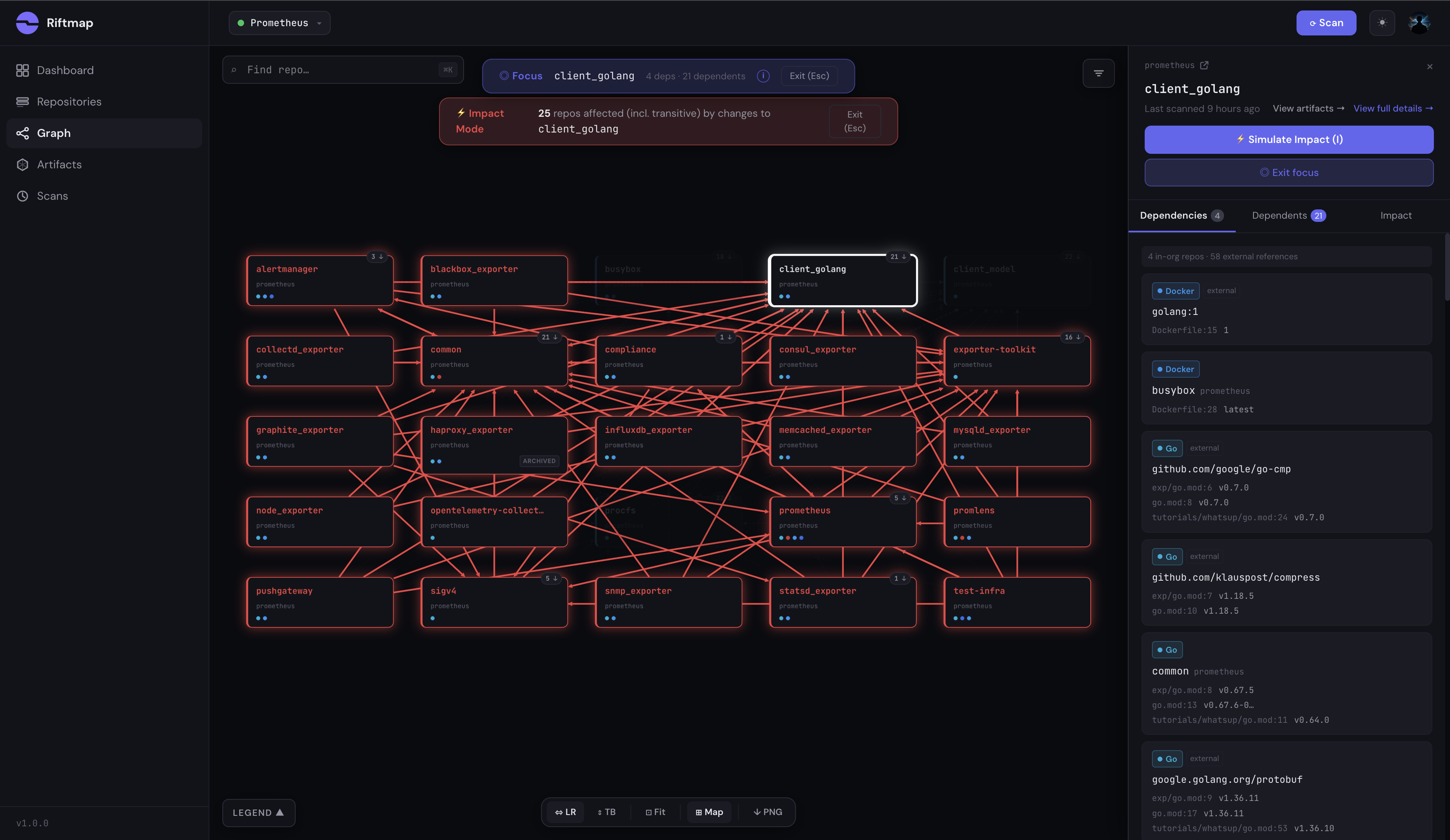Click the ARCHIVED badge on haproxy_exporter
Image resolution: width=1450 pixels, height=840 pixels.
[x=539, y=461]
